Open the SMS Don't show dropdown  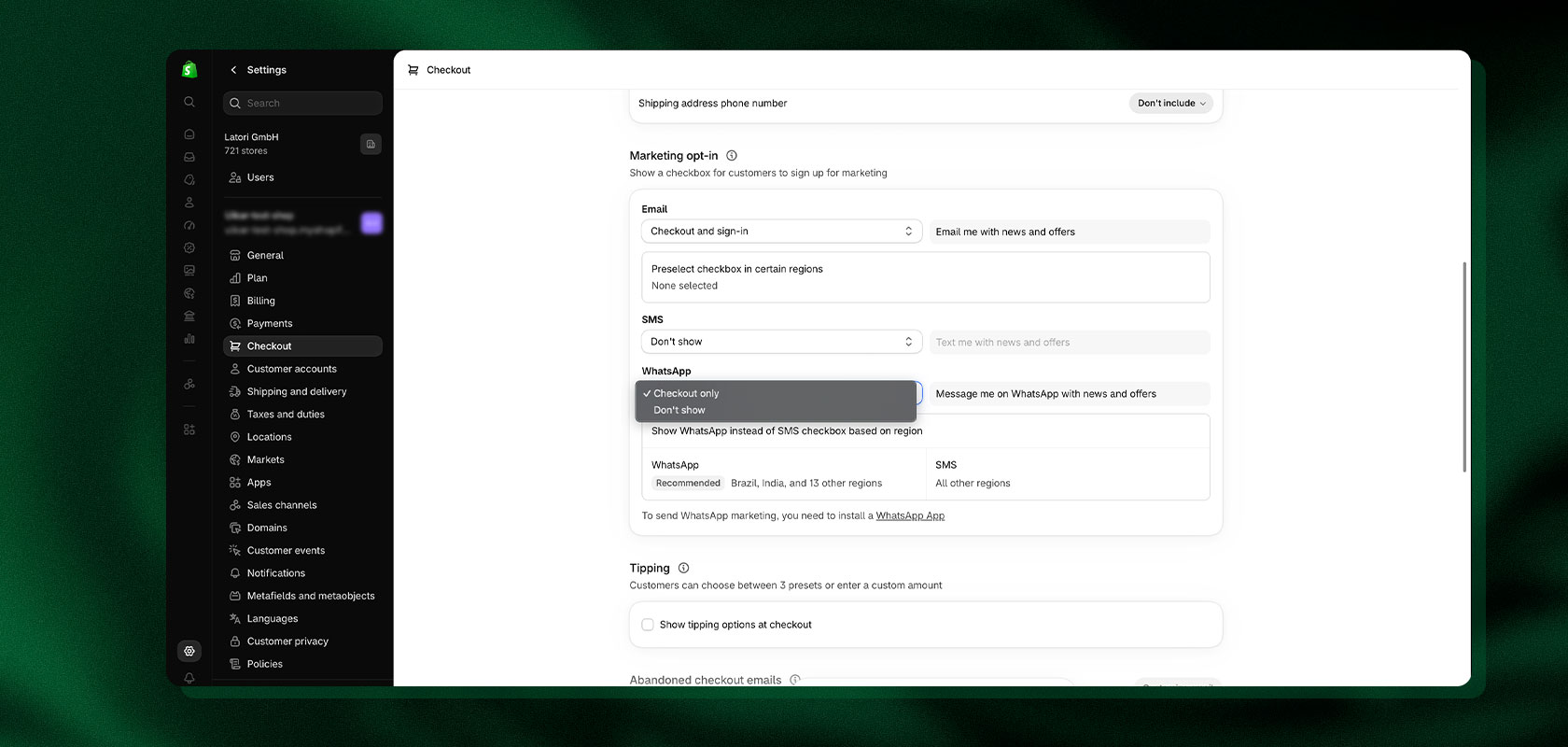click(x=782, y=342)
